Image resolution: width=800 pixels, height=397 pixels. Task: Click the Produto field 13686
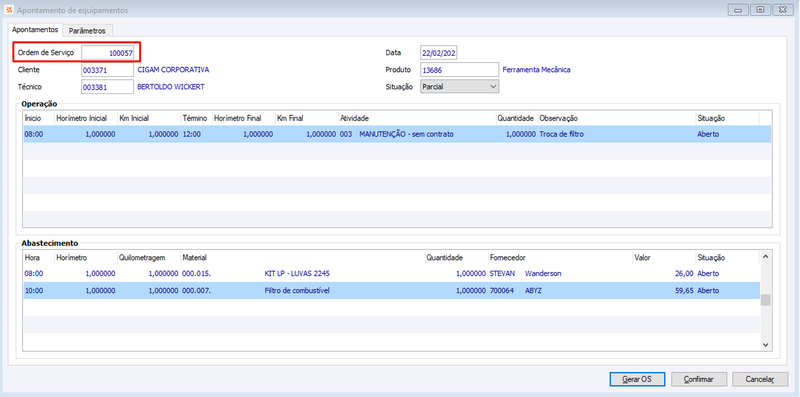459,70
